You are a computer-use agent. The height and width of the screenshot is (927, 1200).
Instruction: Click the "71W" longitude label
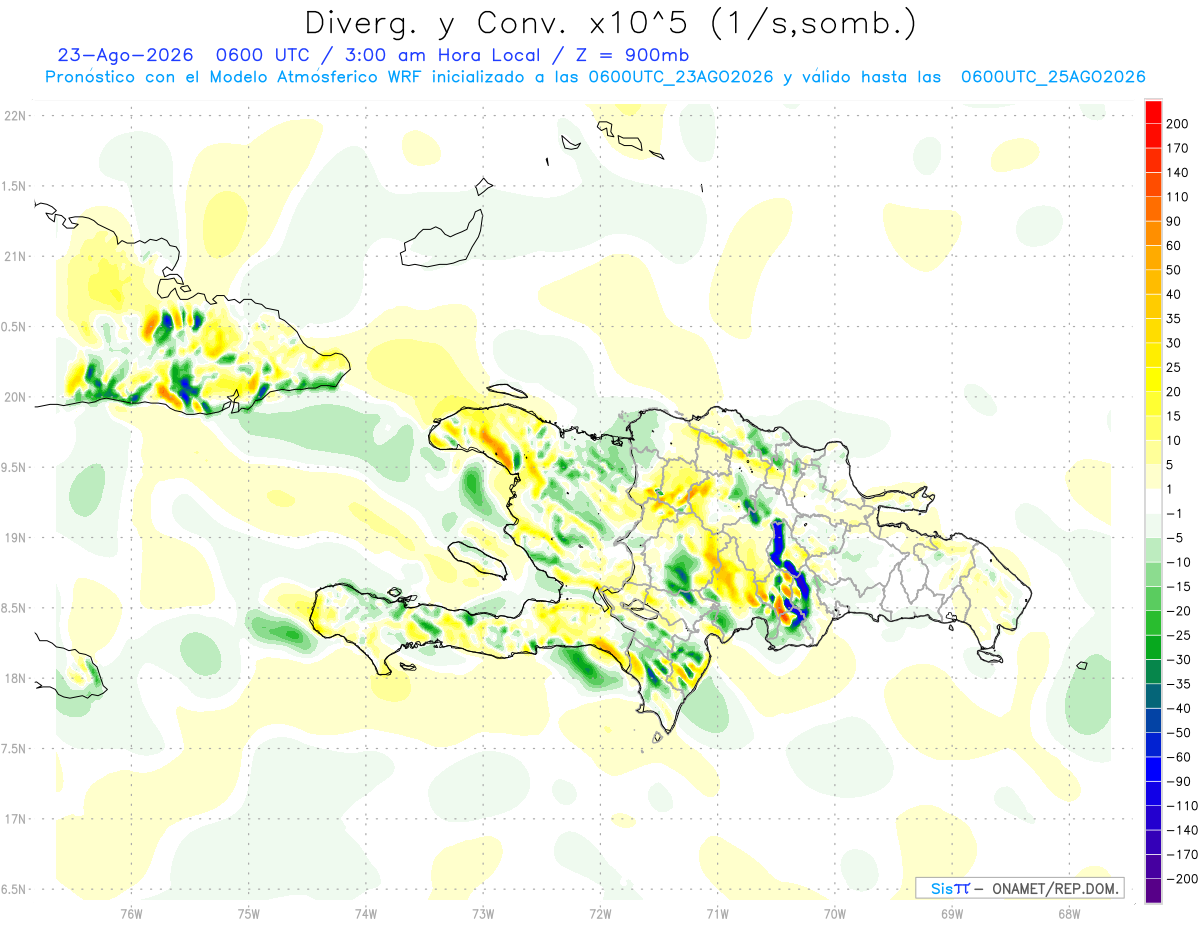(717, 914)
